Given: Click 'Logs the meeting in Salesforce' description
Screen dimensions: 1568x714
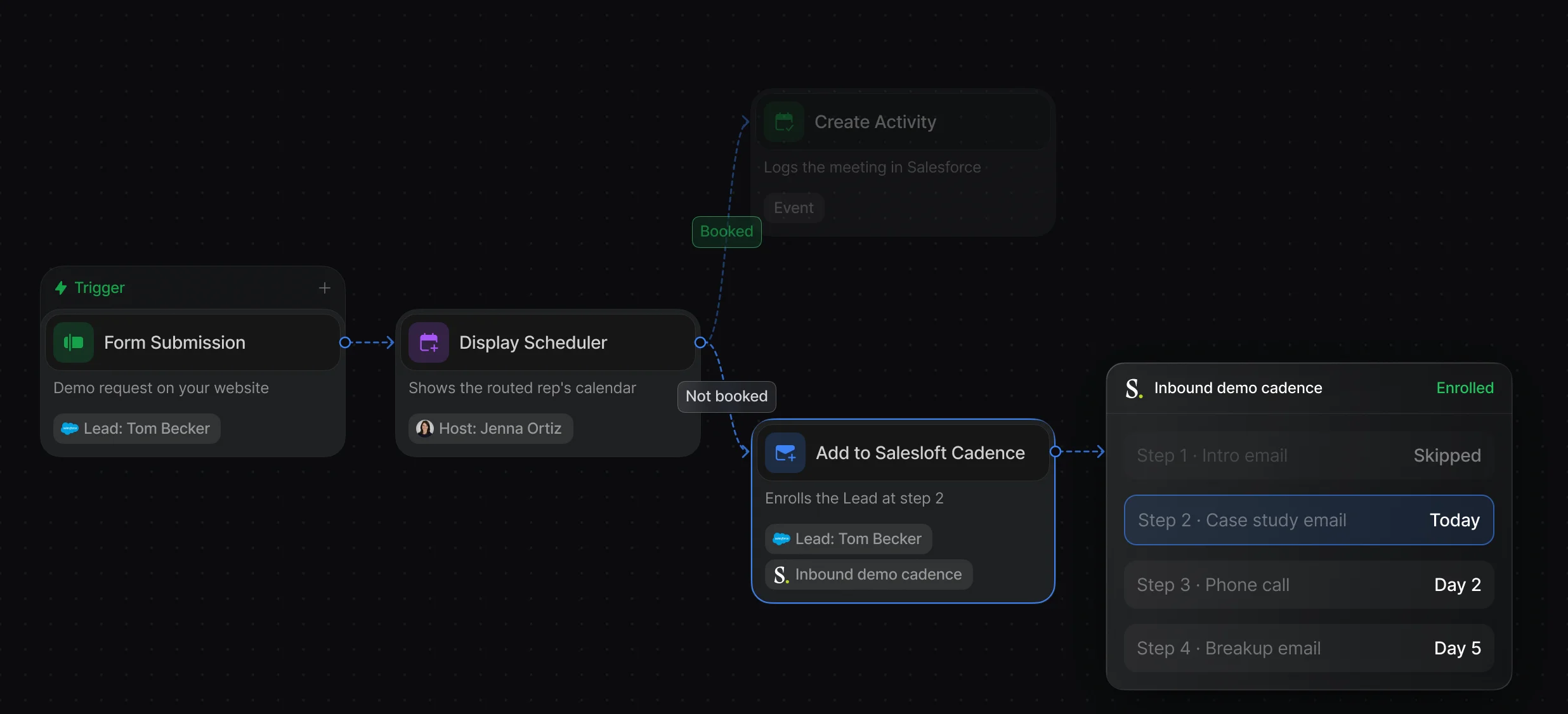Looking at the screenshot, I should [872, 167].
